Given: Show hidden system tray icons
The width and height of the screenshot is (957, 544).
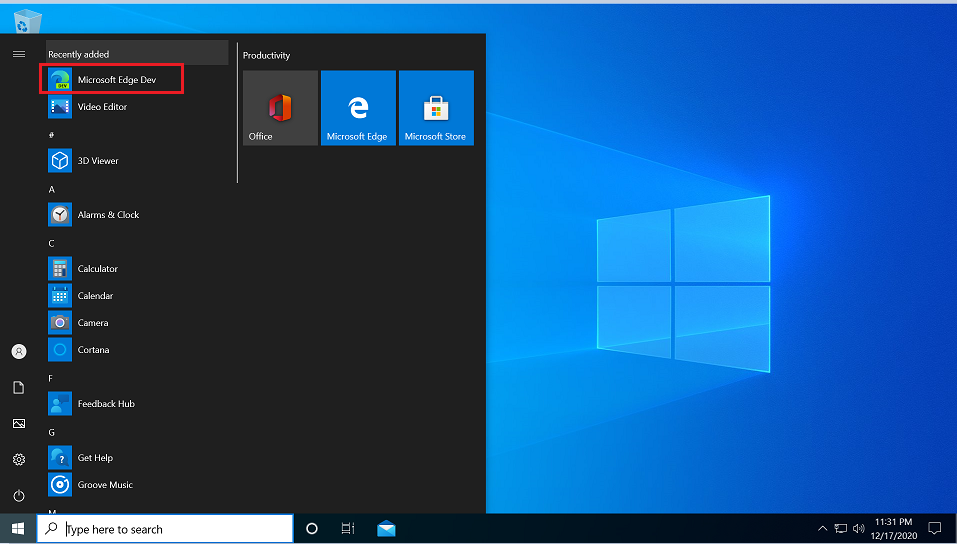Looking at the screenshot, I should pyautogui.click(x=823, y=529).
